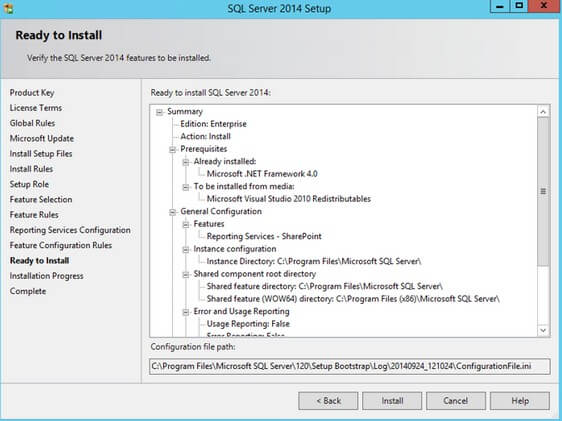Select Microsoft .NET Framework 4.0 row

pyautogui.click(x=262, y=174)
